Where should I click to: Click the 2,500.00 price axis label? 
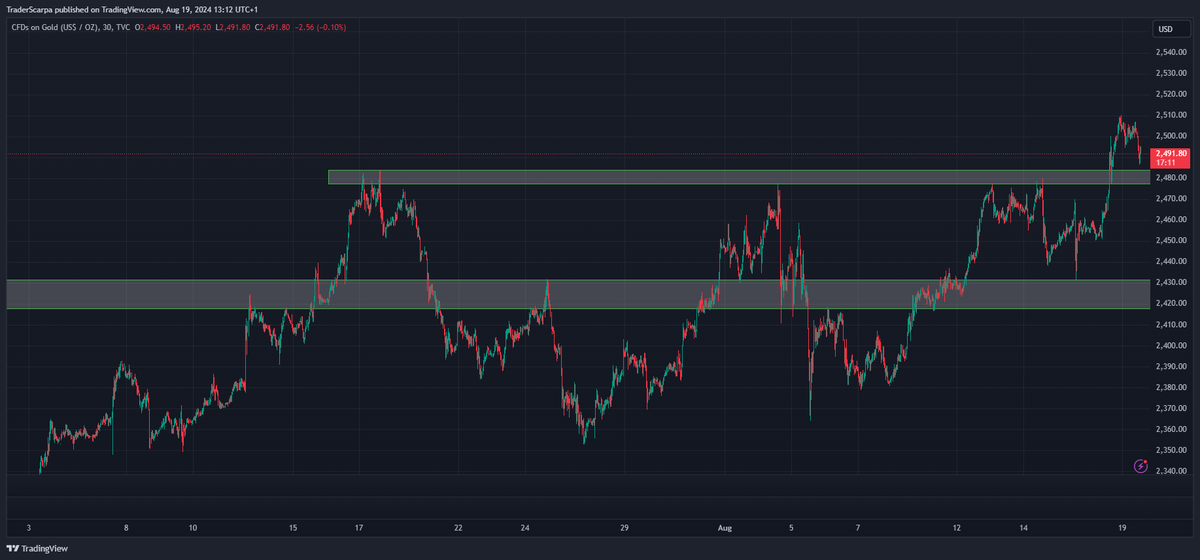tap(1170, 135)
